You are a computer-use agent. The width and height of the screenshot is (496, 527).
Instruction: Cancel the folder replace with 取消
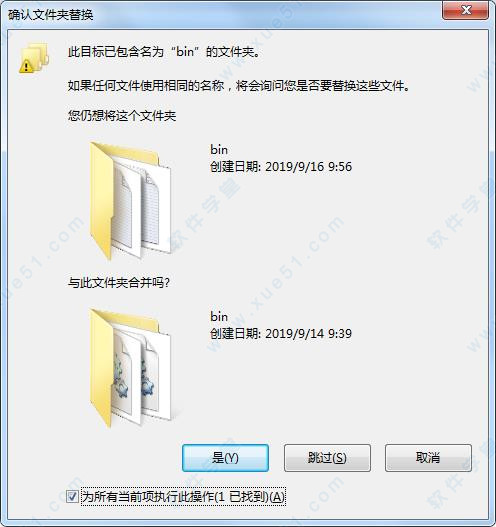point(428,458)
